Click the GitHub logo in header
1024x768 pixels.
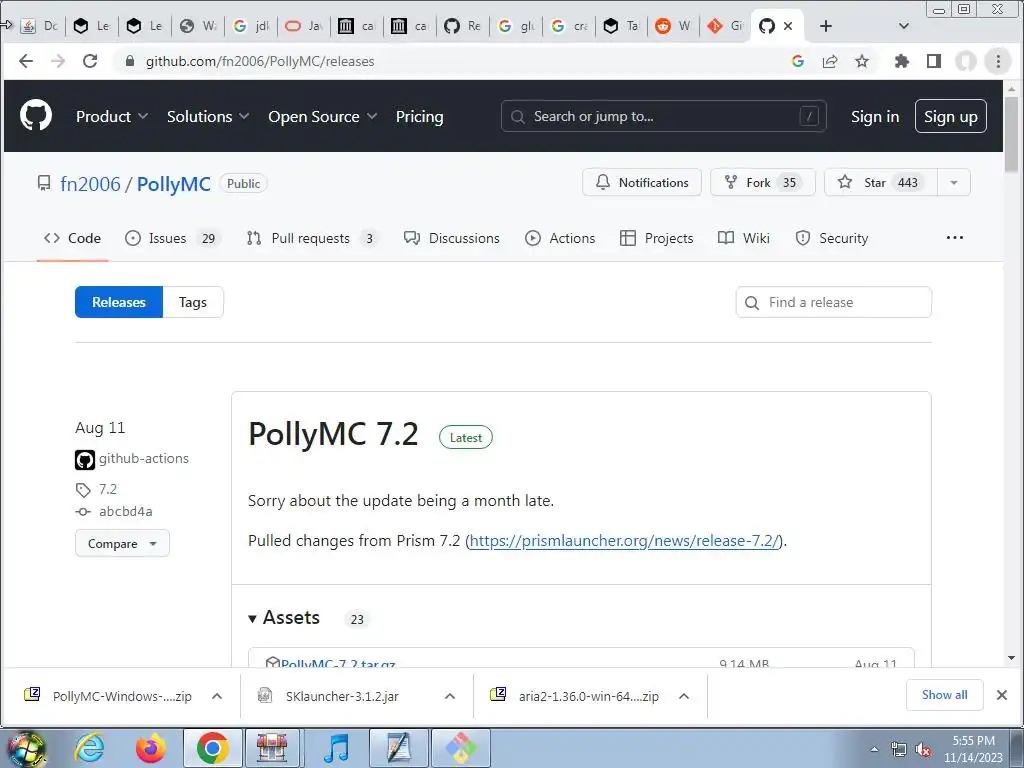36,116
